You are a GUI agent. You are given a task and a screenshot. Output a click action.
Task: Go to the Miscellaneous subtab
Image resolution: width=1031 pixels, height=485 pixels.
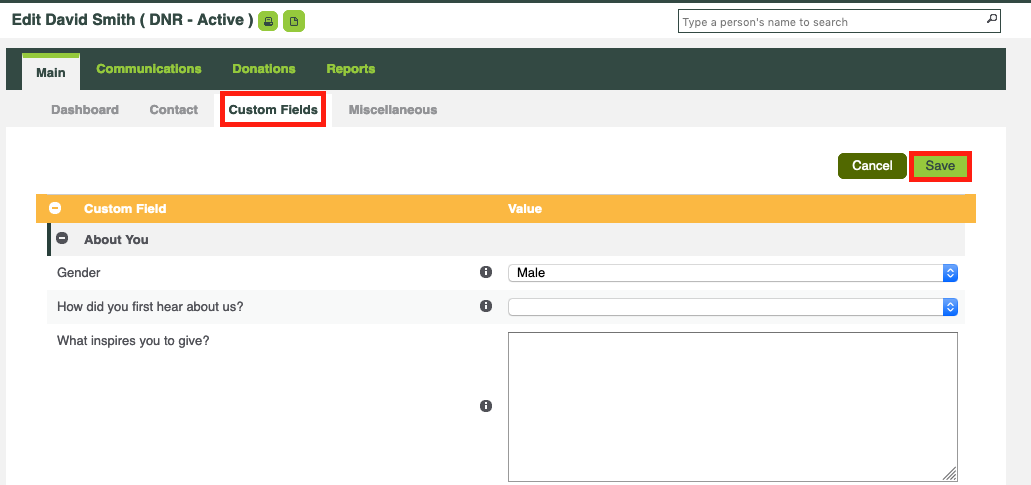pyautogui.click(x=393, y=110)
